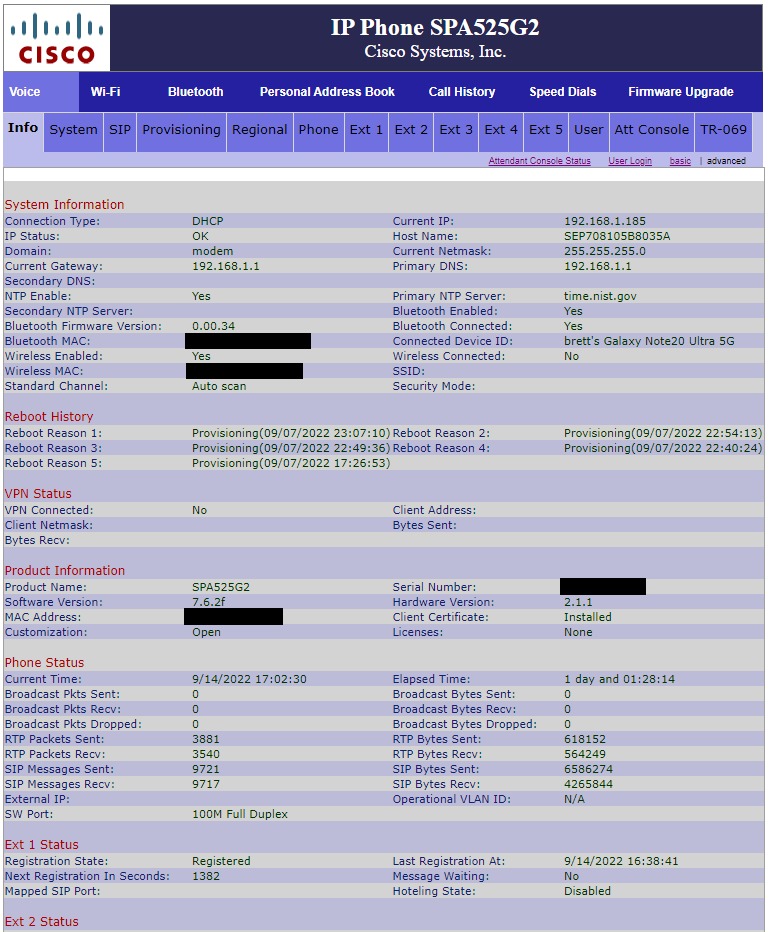Click the advanced view label
769x932 pixels.
click(x=726, y=161)
